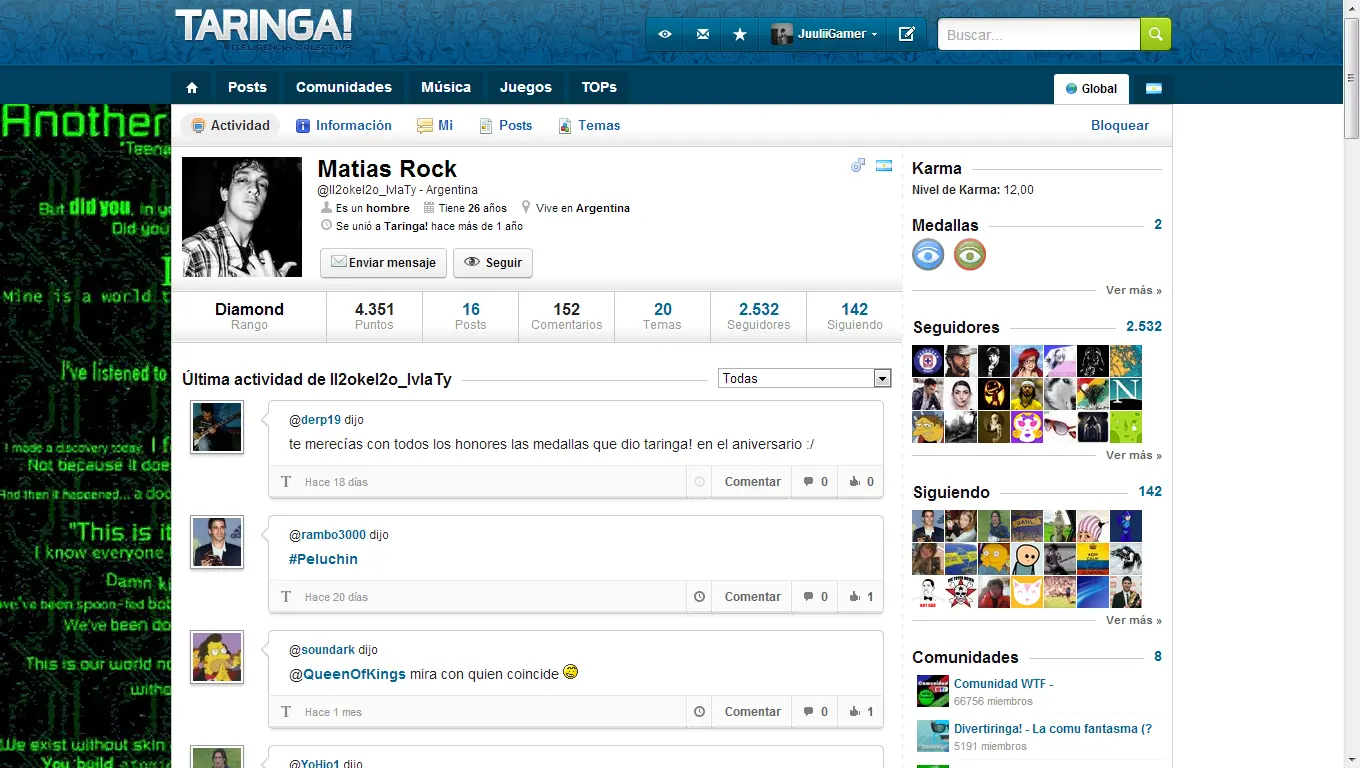Switch to the Posts profile tab
This screenshot has width=1360, height=768.
[506, 126]
